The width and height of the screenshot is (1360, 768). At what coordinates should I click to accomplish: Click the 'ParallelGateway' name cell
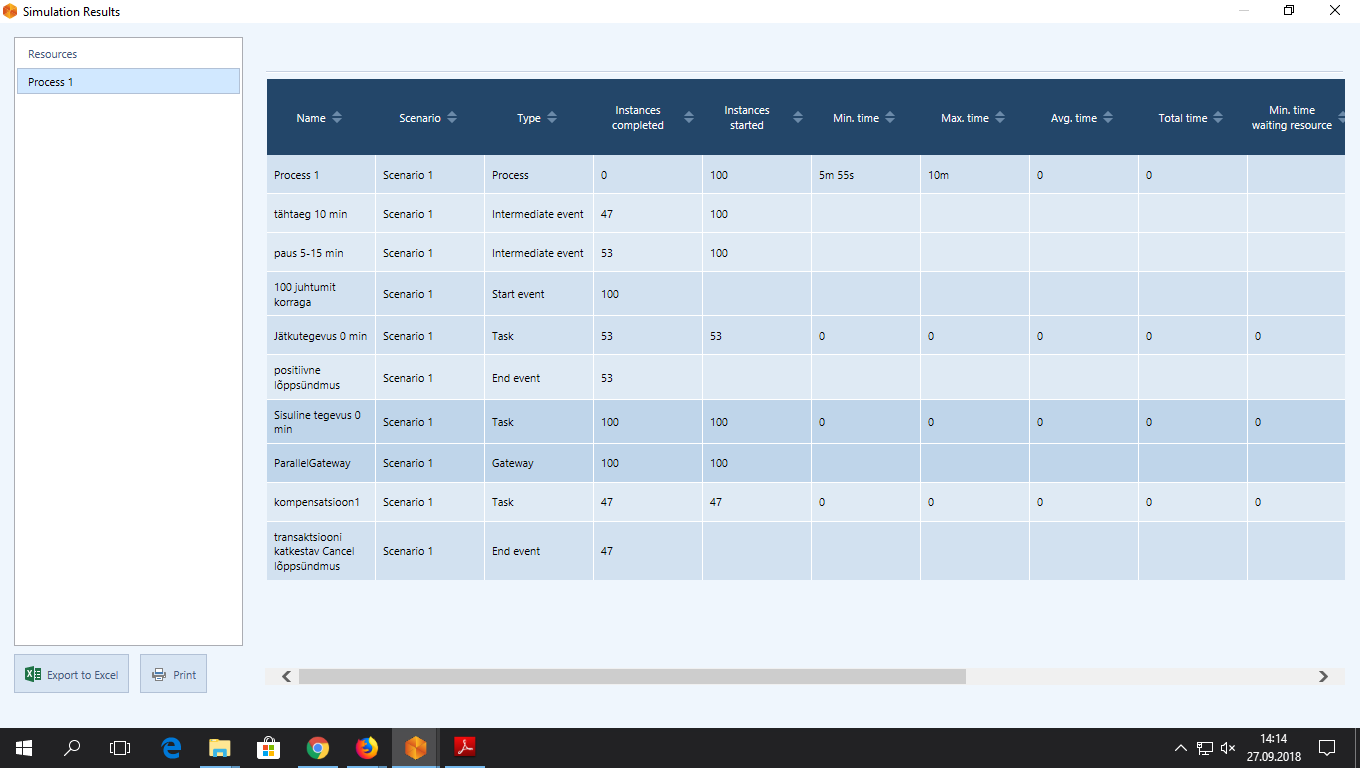(x=321, y=463)
